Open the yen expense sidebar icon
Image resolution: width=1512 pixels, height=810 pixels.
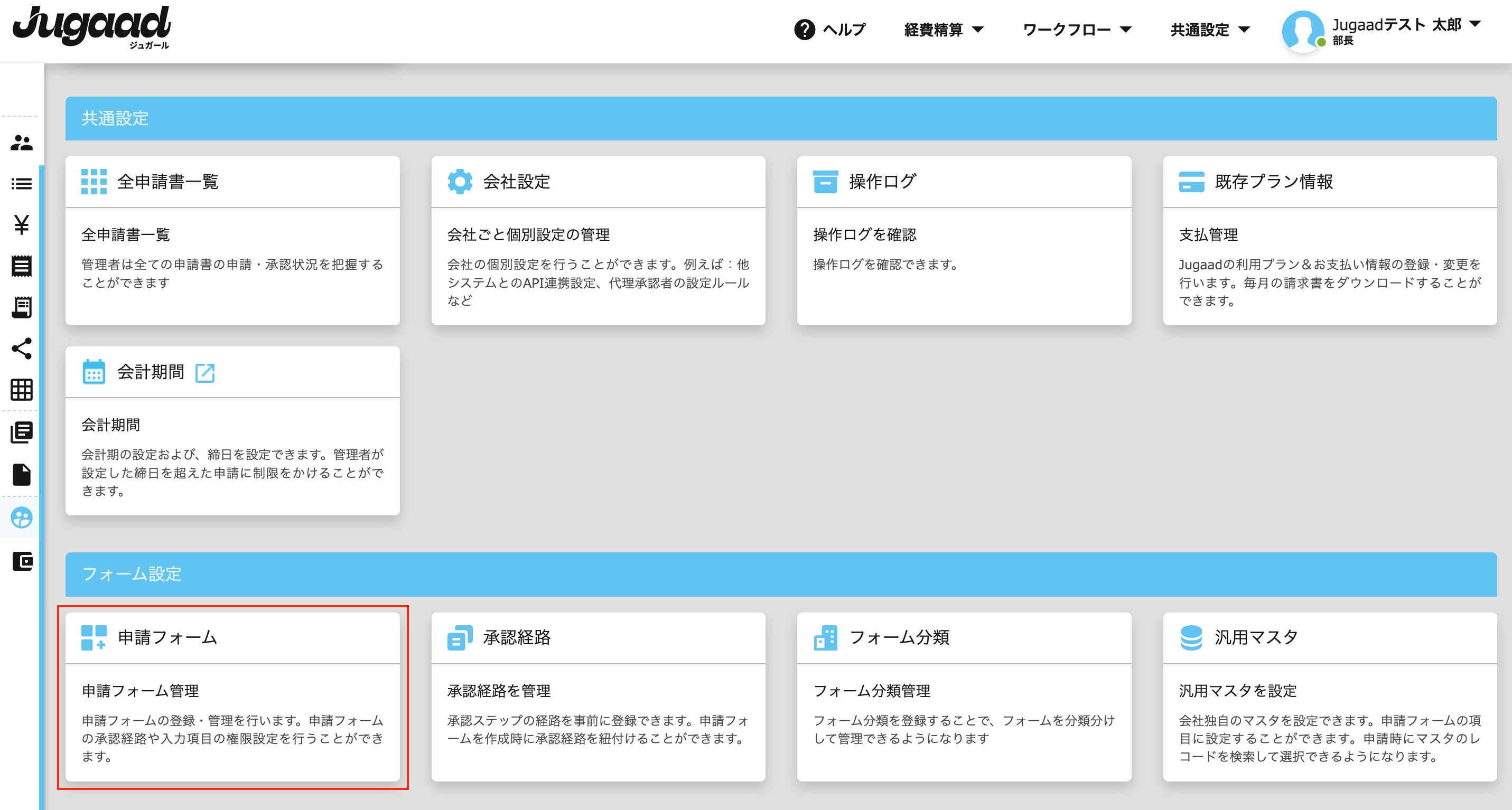[x=22, y=224]
